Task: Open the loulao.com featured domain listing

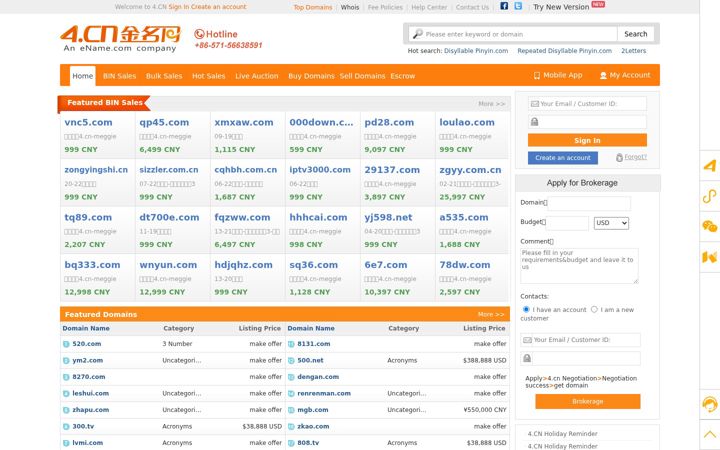Action: click(467, 122)
